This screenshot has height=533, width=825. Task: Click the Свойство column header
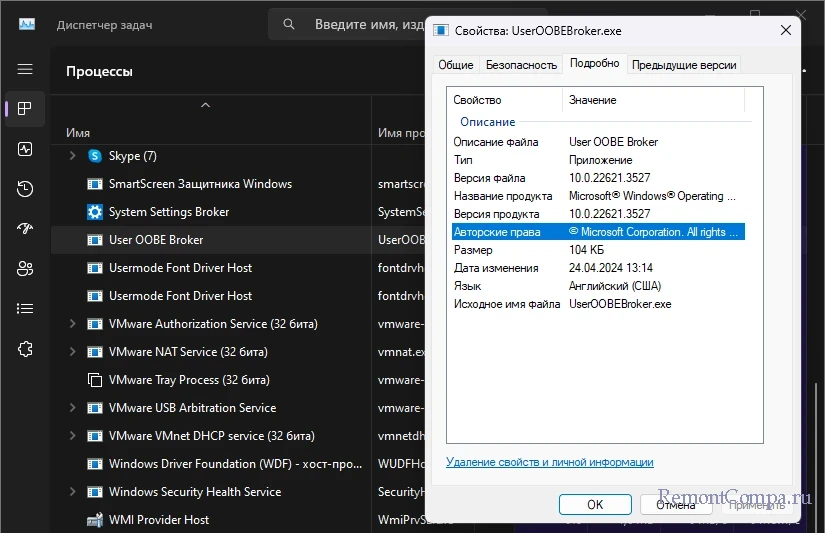pyautogui.click(x=505, y=100)
